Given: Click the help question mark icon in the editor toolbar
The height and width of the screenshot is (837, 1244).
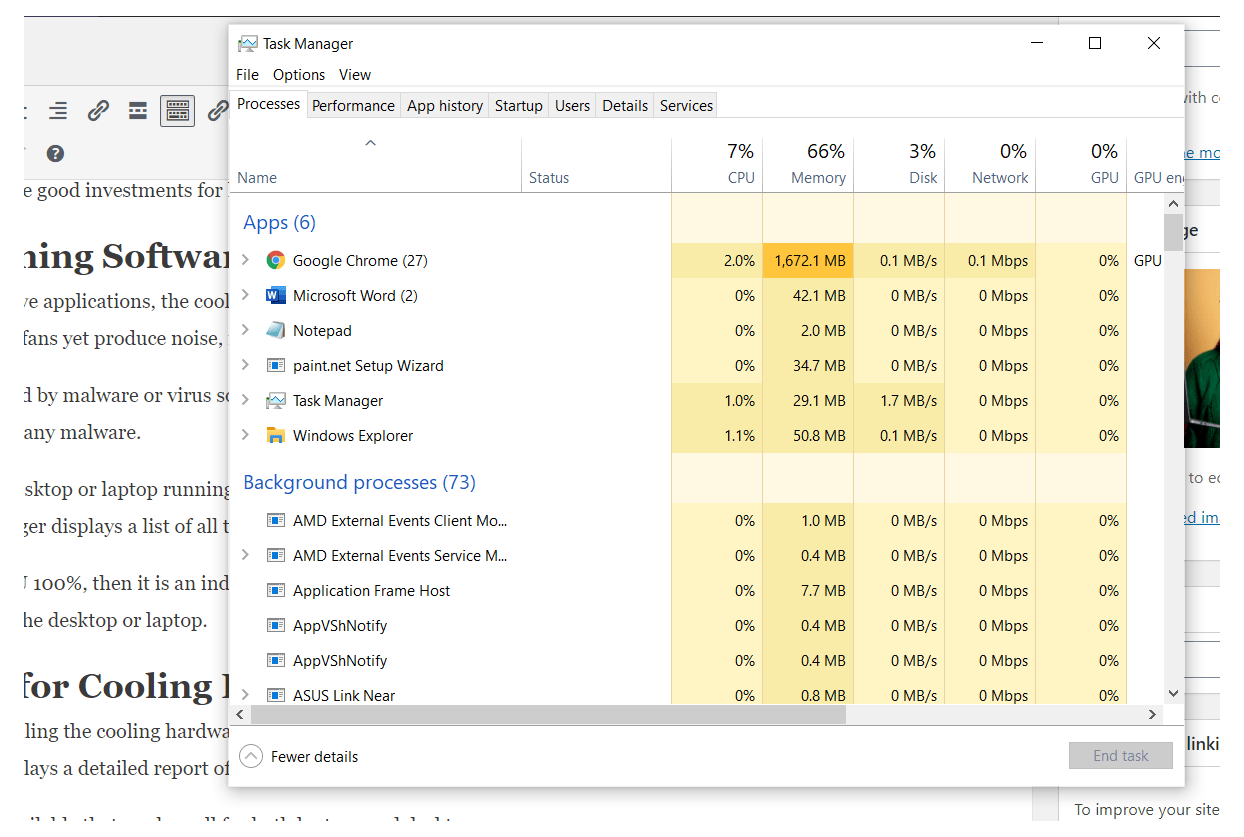Looking at the screenshot, I should pyautogui.click(x=55, y=153).
